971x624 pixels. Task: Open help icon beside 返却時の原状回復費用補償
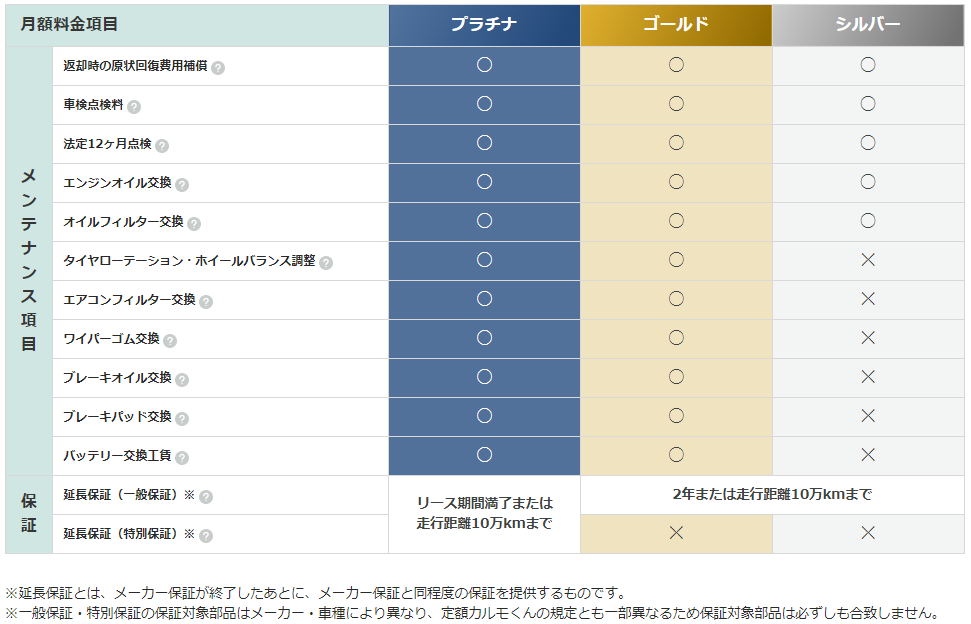click(x=218, y=67)
